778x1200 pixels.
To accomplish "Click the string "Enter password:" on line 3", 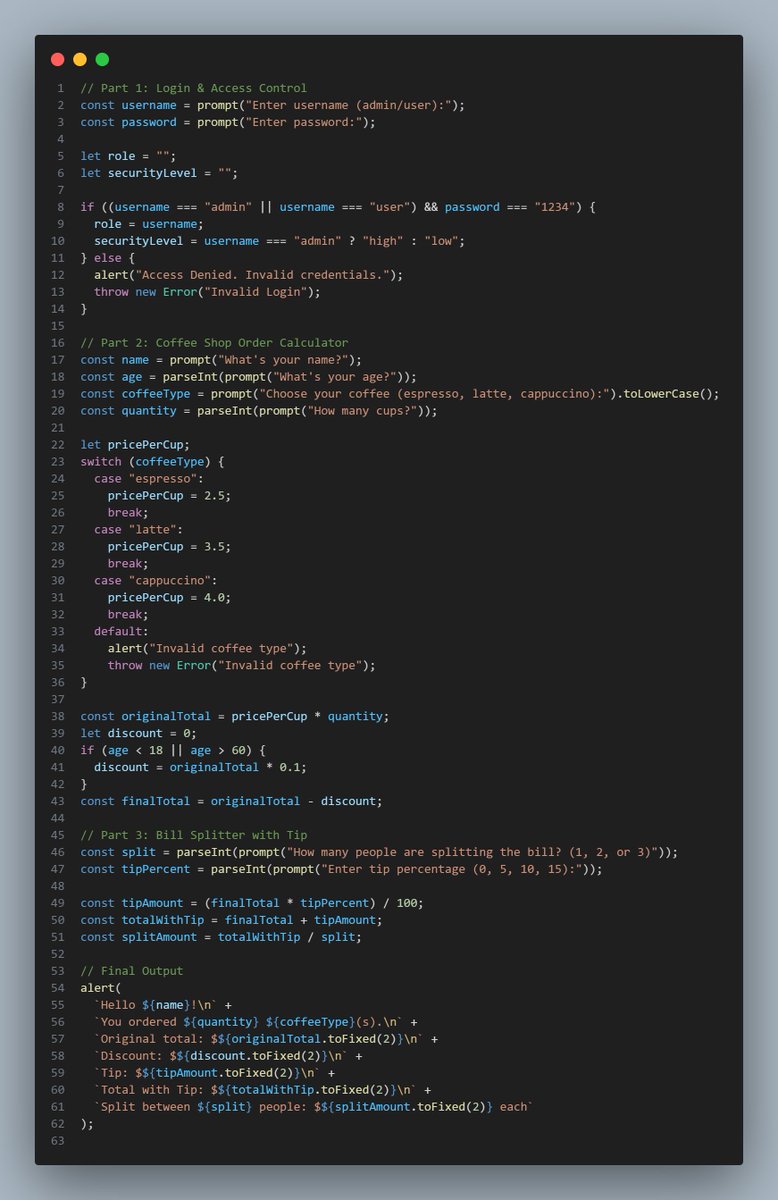I will point(306,122).
